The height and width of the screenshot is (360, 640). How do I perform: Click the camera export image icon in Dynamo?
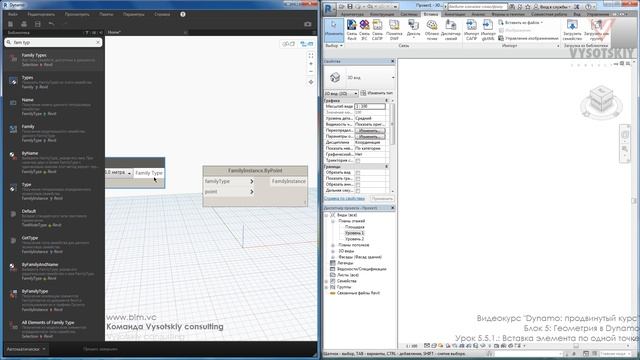point(308,24)
